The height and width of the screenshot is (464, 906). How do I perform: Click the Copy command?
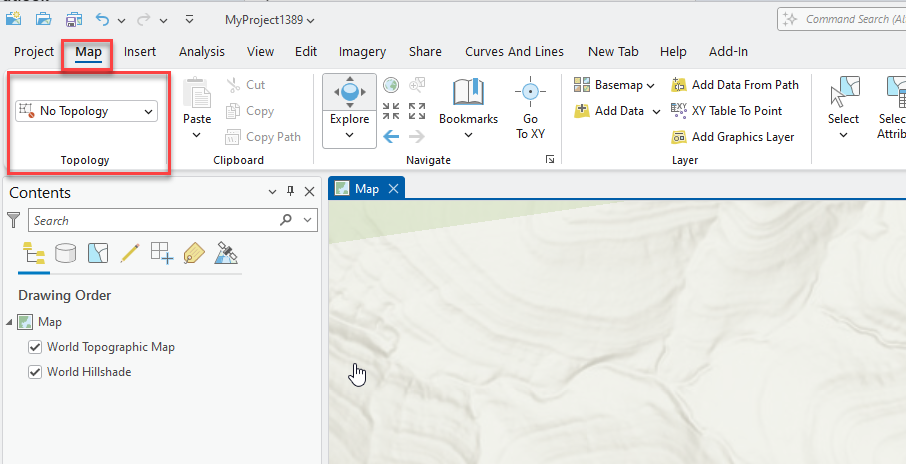(x=250, y=111)
